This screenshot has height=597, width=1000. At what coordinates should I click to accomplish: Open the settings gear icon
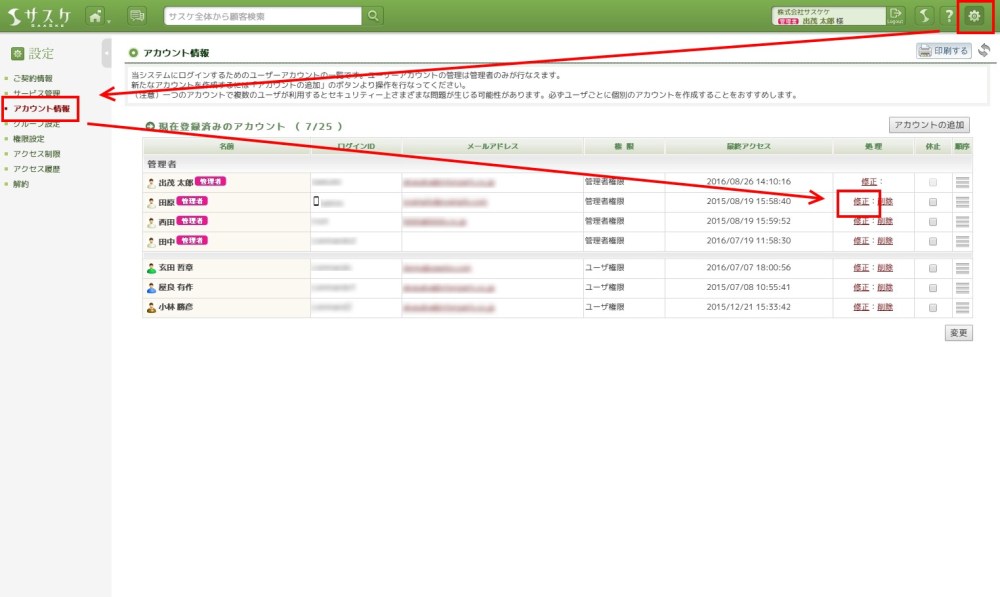(x=974, y=16)
